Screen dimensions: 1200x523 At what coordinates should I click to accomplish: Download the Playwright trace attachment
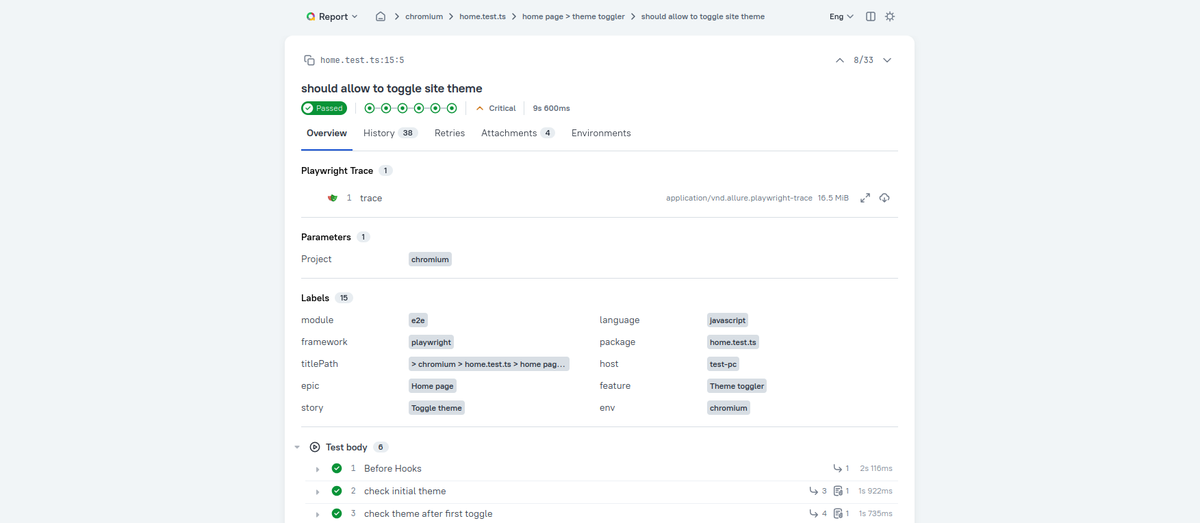click(884, 198)
